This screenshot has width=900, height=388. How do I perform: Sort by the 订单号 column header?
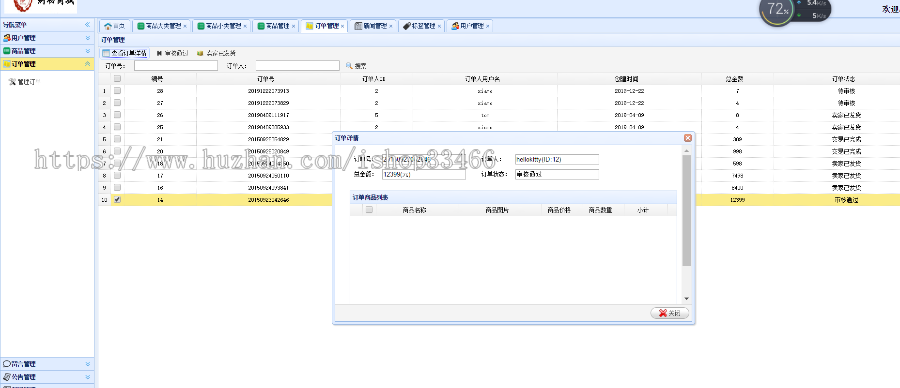point(268,79)
